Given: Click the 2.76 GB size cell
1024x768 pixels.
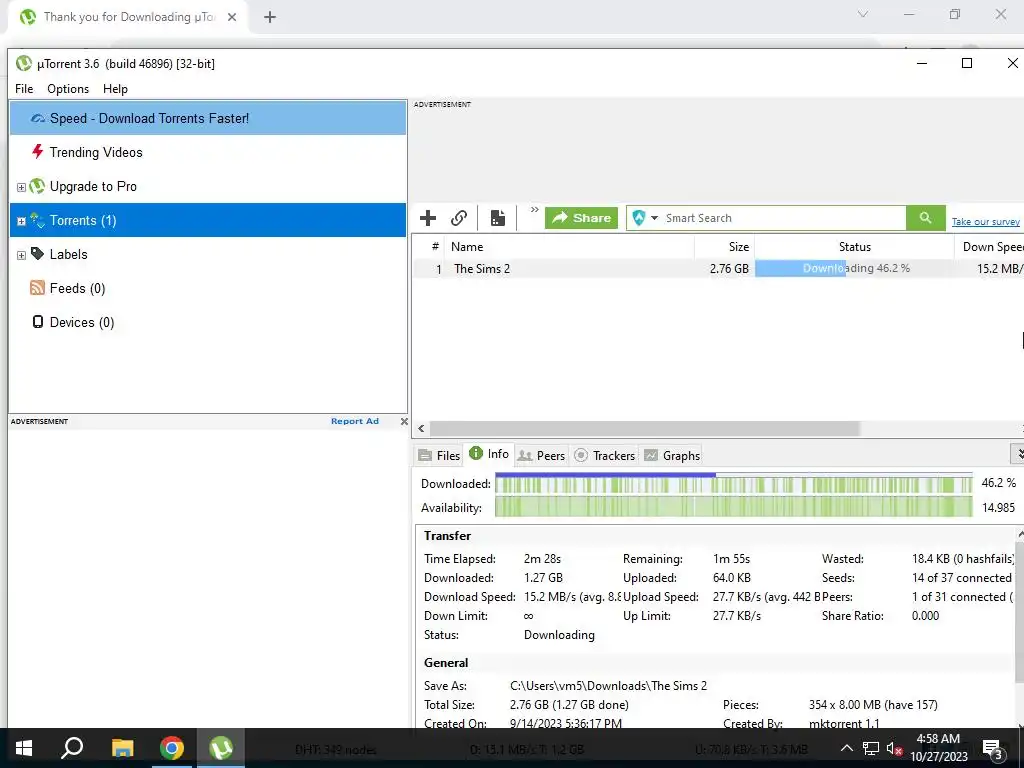Looking at the screenshot, I should pos(729,268).
